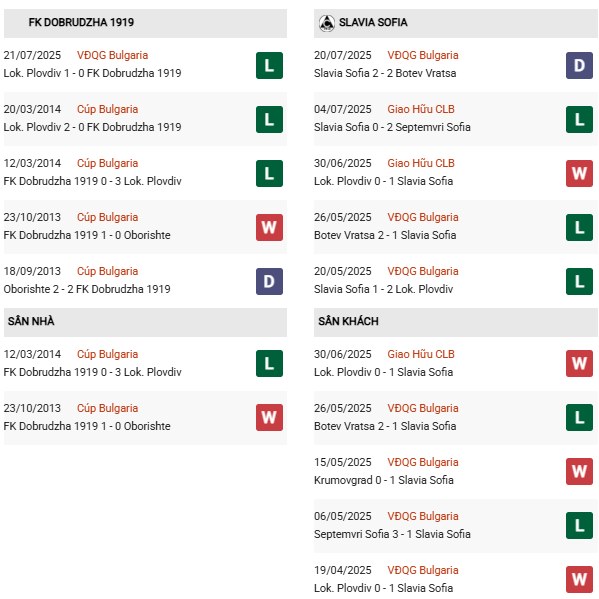Select the Slavia Sofia header title
The image size is (599, 599).
click(373, 23)
